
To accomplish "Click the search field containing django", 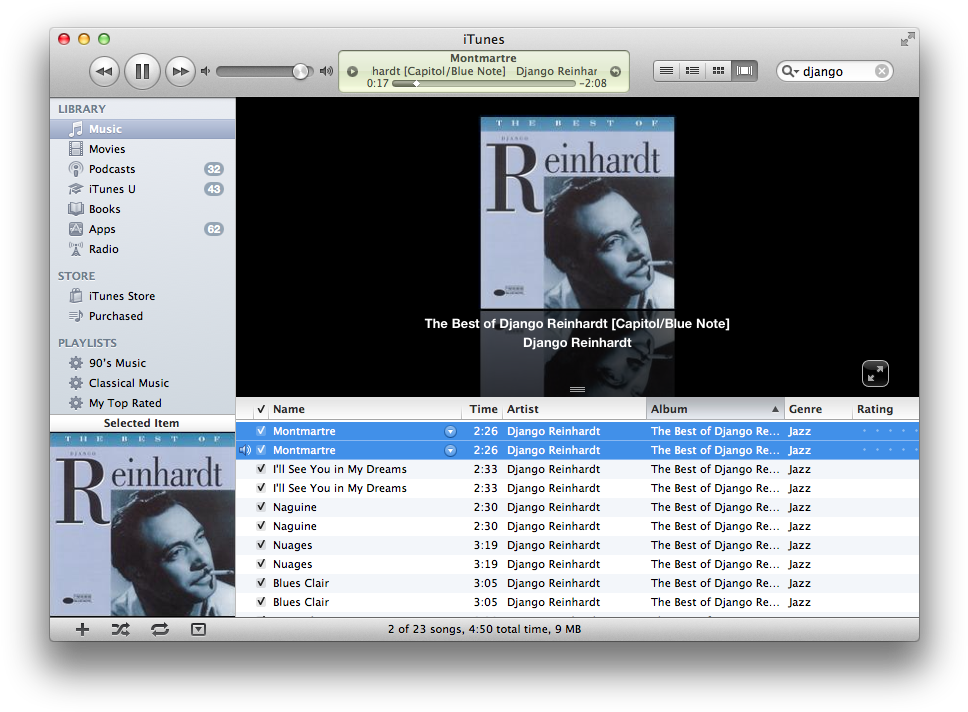I will point(837,72).
